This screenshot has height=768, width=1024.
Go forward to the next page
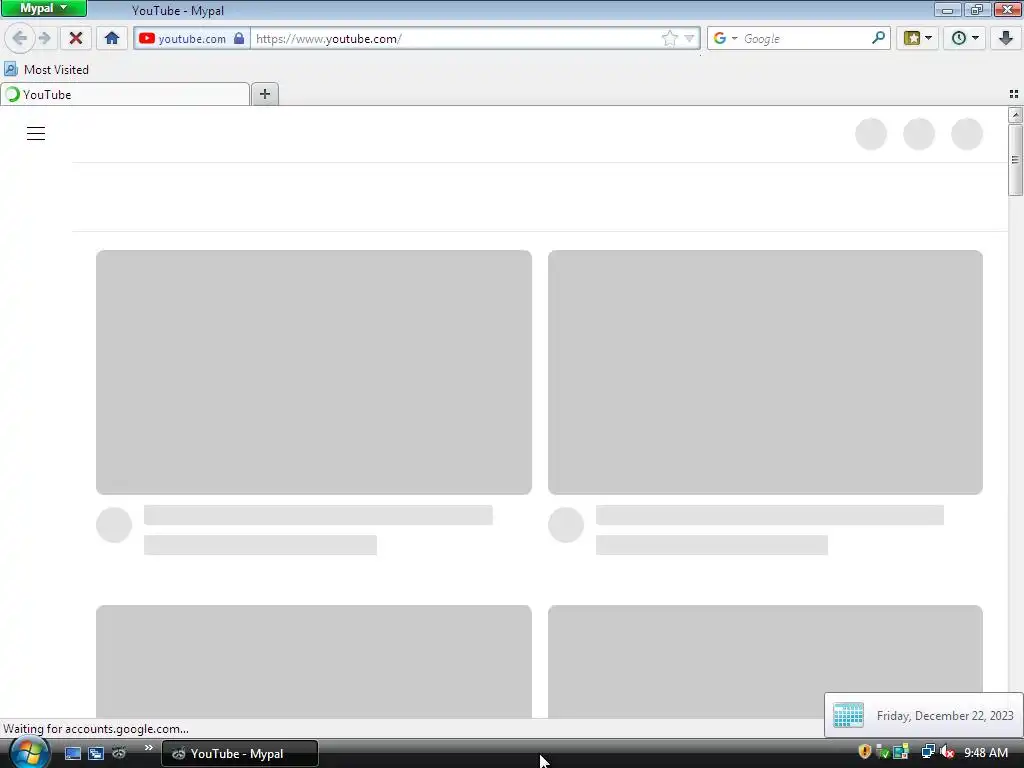click(44, 38)
